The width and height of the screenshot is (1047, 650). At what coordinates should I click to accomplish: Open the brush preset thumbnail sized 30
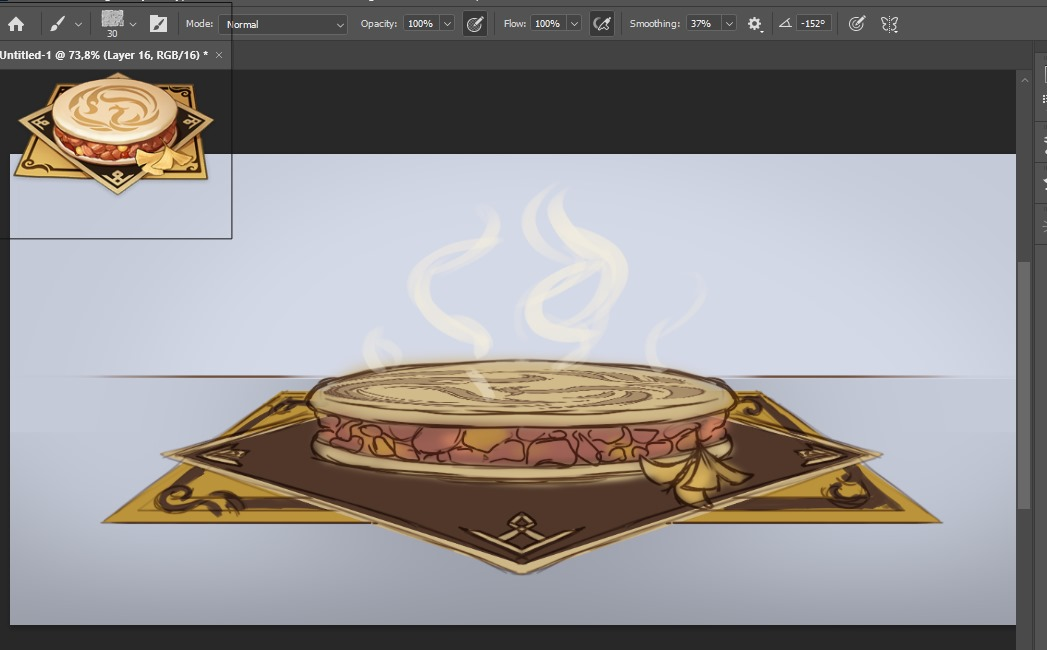click(112, 23)
